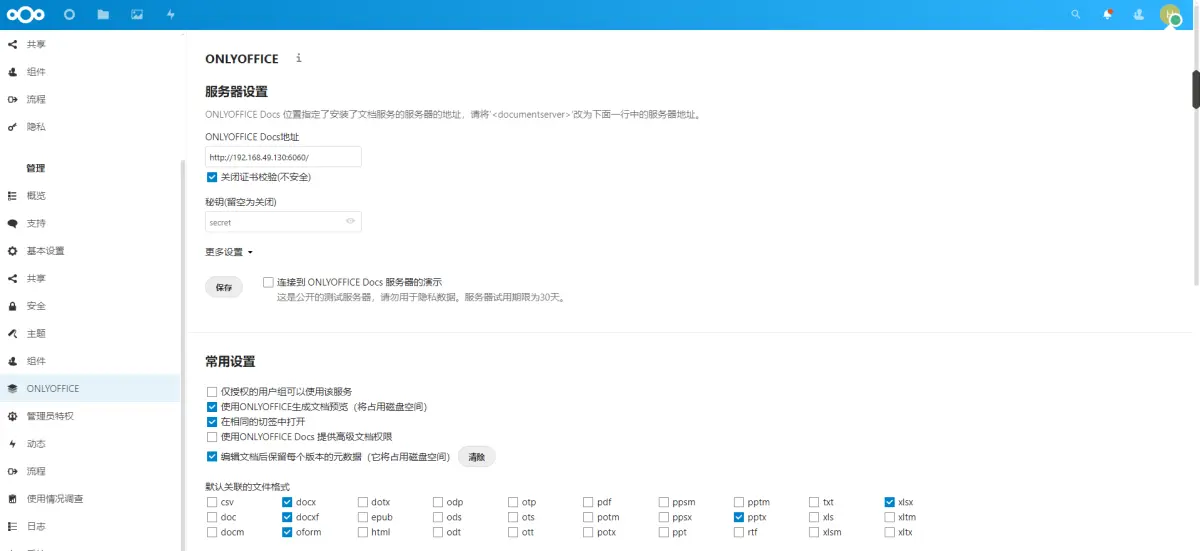Click the chat bubble icon beside 支持
Image resolution: width=1200 pixels, height=551 pixels.
tap(13, 223)
